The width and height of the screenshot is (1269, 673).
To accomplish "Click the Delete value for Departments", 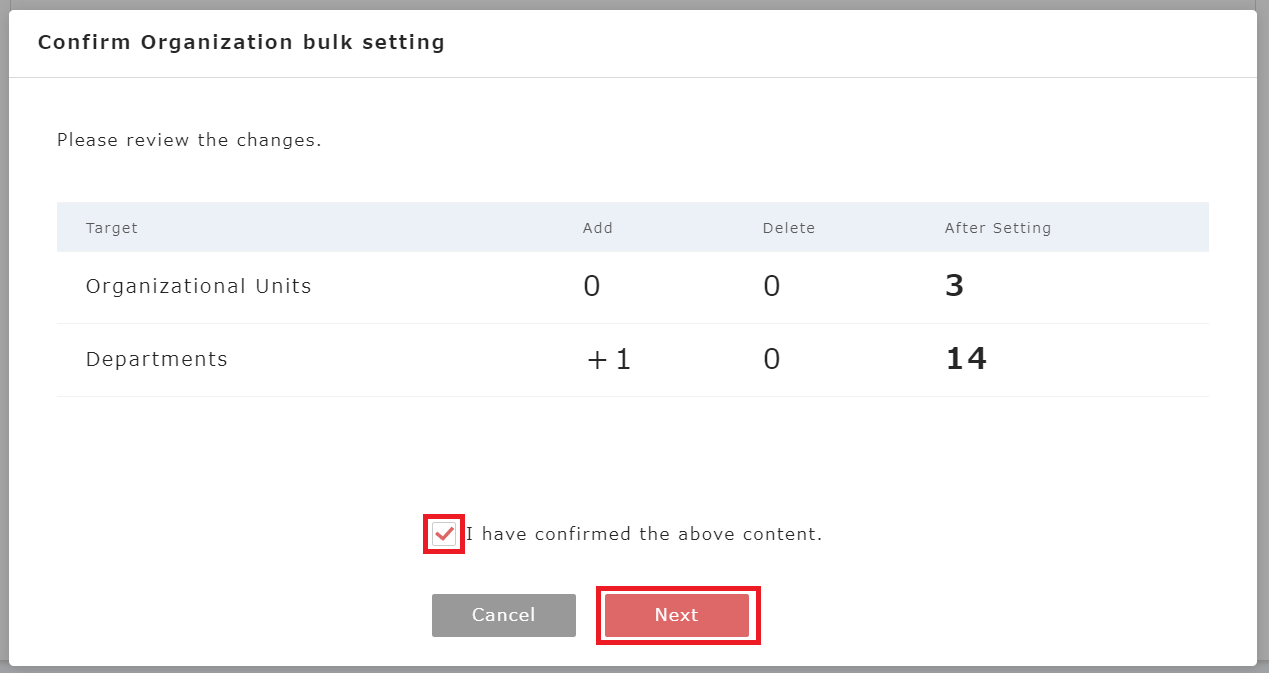I will click(x=771, y=360).
